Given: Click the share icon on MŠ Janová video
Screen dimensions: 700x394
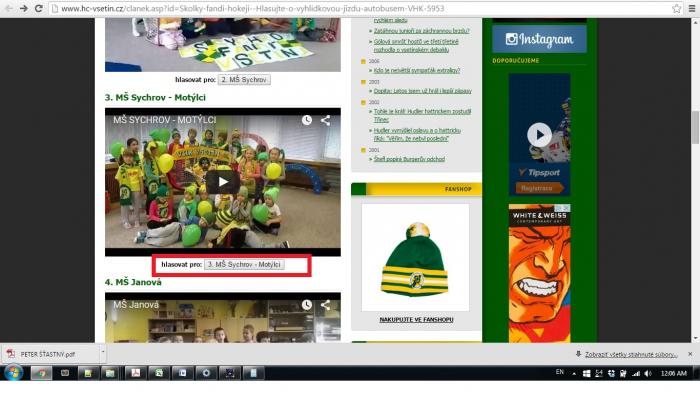Looking at the screenshot, I should (325, 305).
